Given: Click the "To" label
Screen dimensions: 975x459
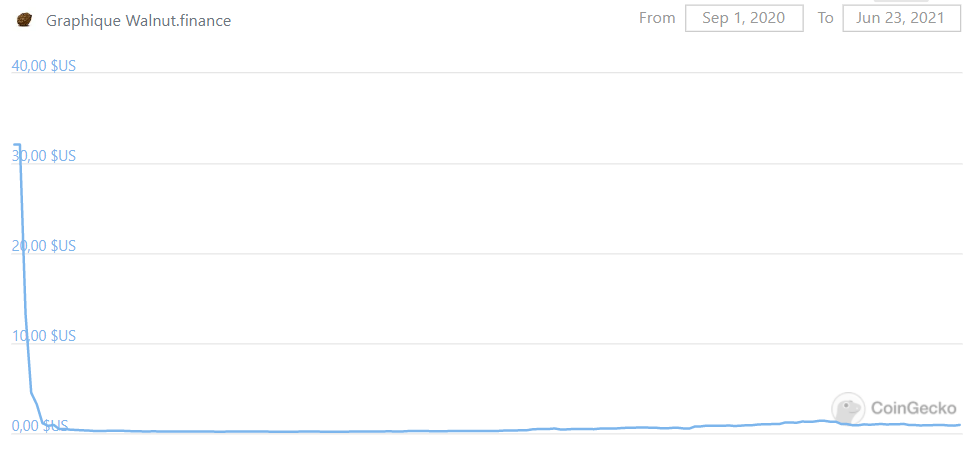Looking at the screenshot, I should 825,18.
